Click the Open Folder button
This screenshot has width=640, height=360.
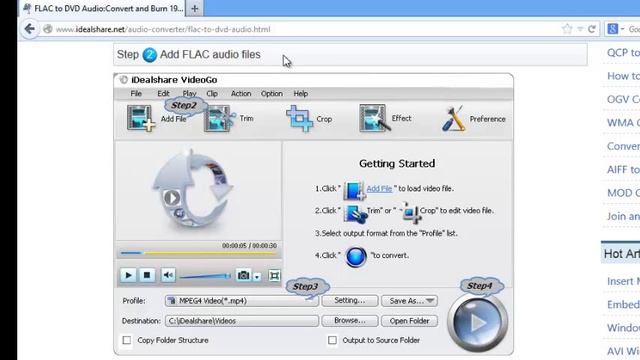pyautogui.click(x=409, y=321)
